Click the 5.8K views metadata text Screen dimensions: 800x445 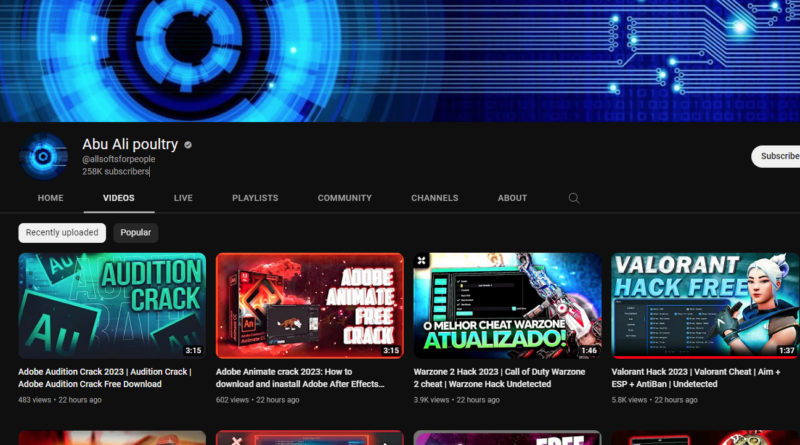[x=629, y=400]
